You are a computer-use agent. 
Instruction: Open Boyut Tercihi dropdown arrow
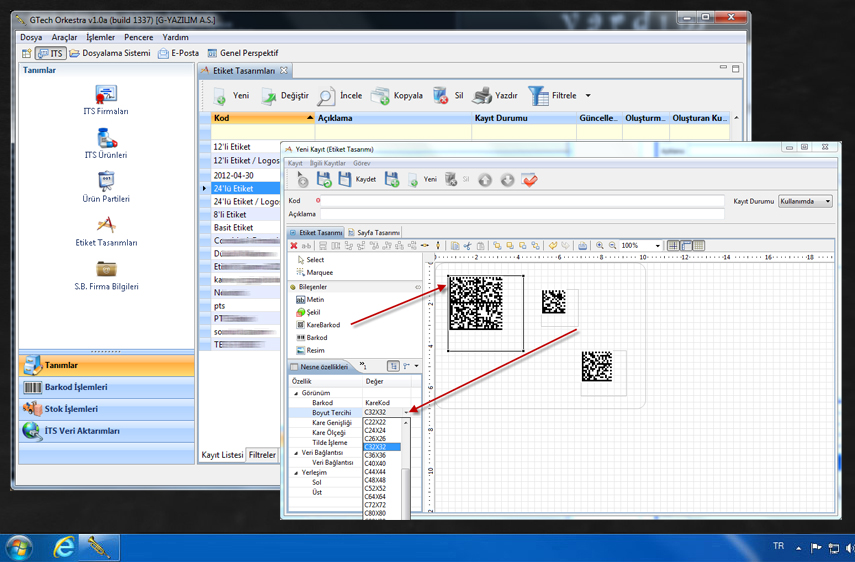point(406,413)
